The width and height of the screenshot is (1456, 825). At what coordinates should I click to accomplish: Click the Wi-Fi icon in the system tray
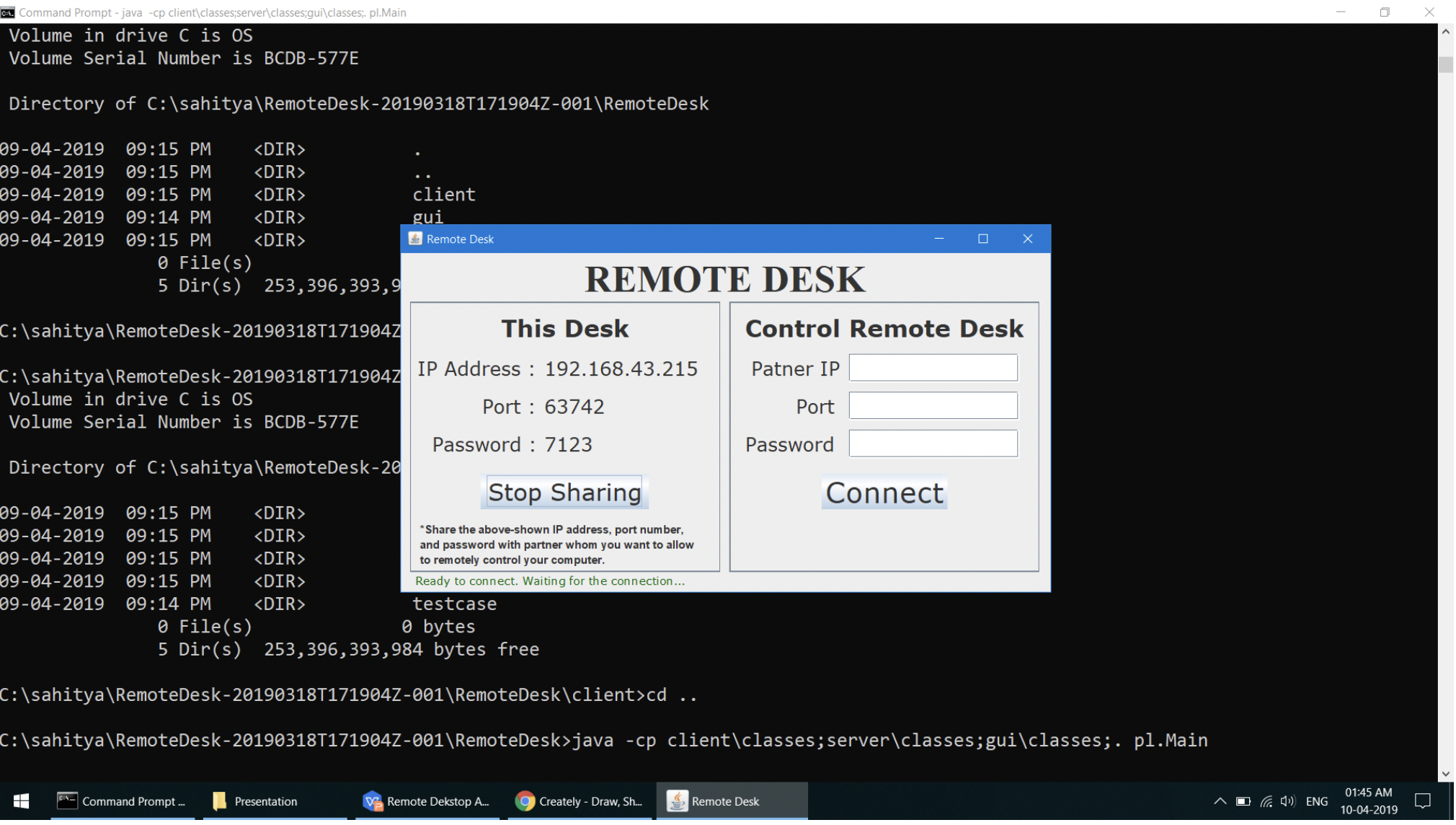(1266, 800)
